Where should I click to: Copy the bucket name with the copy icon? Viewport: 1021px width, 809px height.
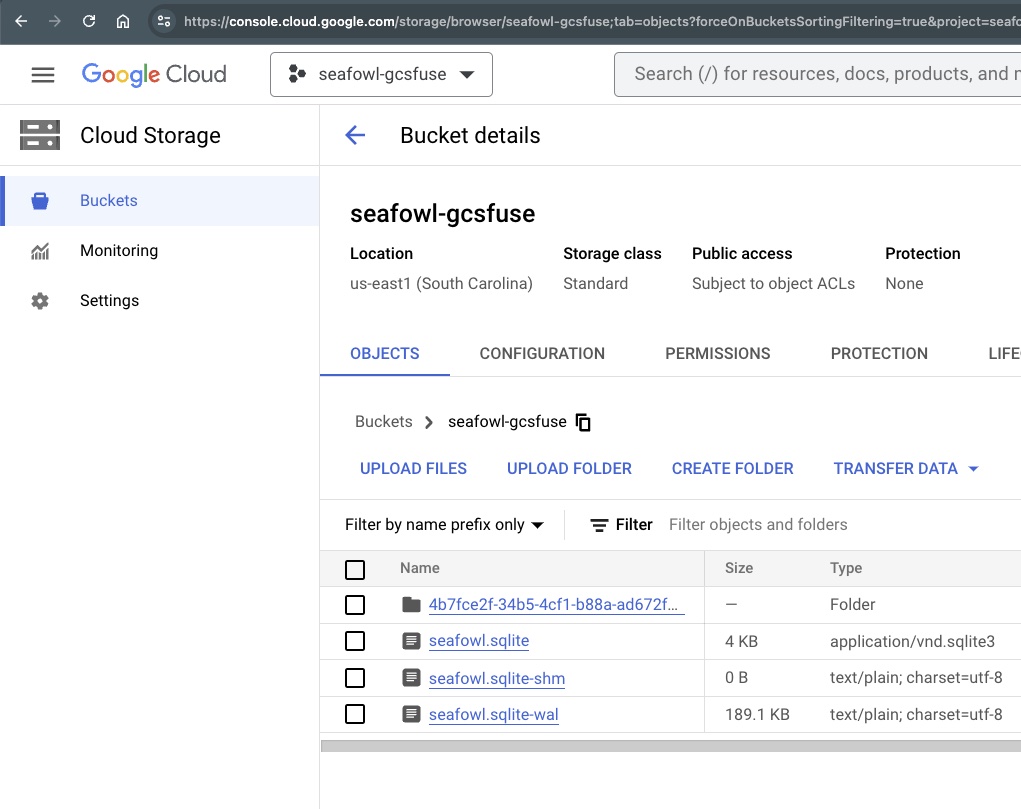(583, 422)
